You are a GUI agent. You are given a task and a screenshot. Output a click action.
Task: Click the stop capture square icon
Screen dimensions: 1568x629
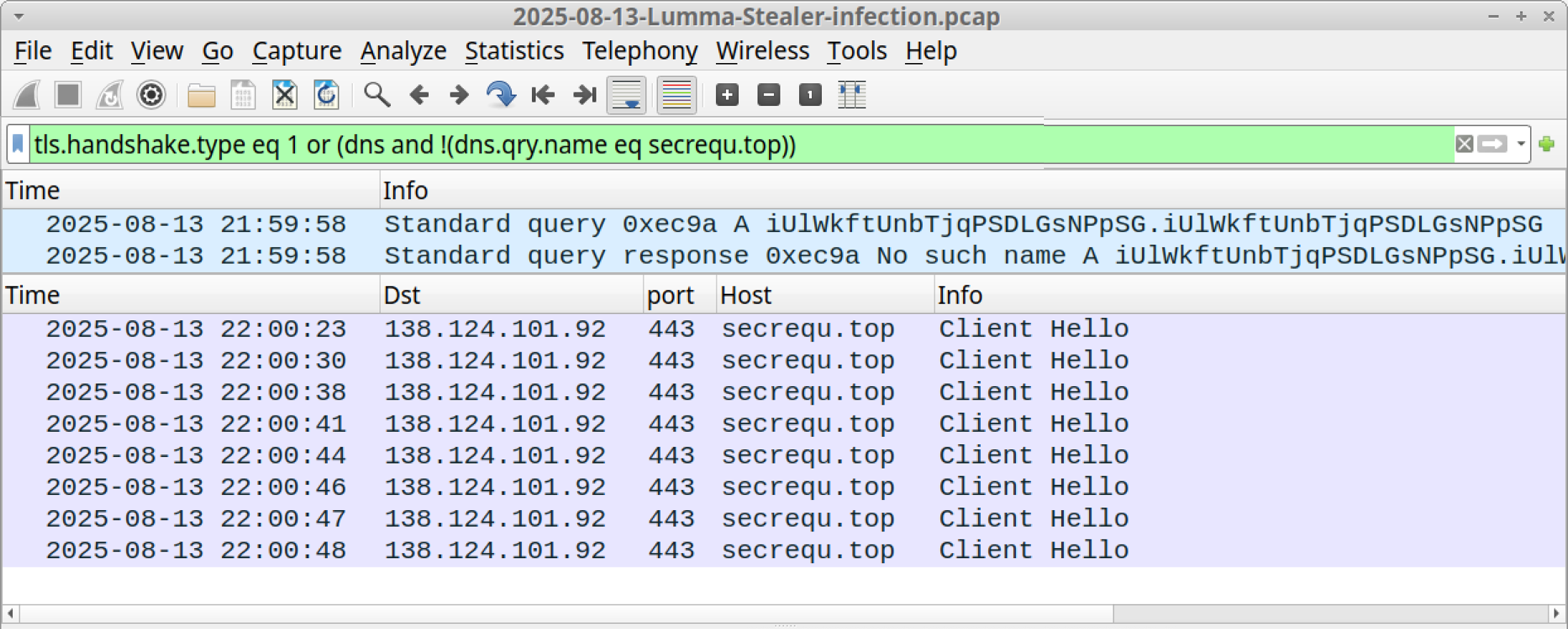69,95
